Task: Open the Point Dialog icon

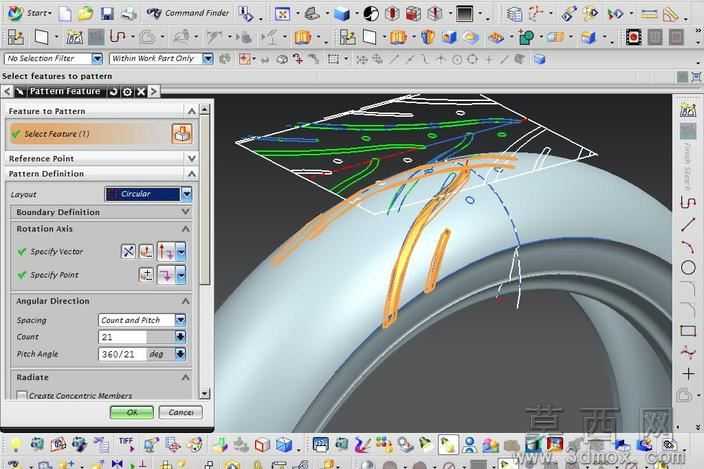Action: click(x=146, y=275)
